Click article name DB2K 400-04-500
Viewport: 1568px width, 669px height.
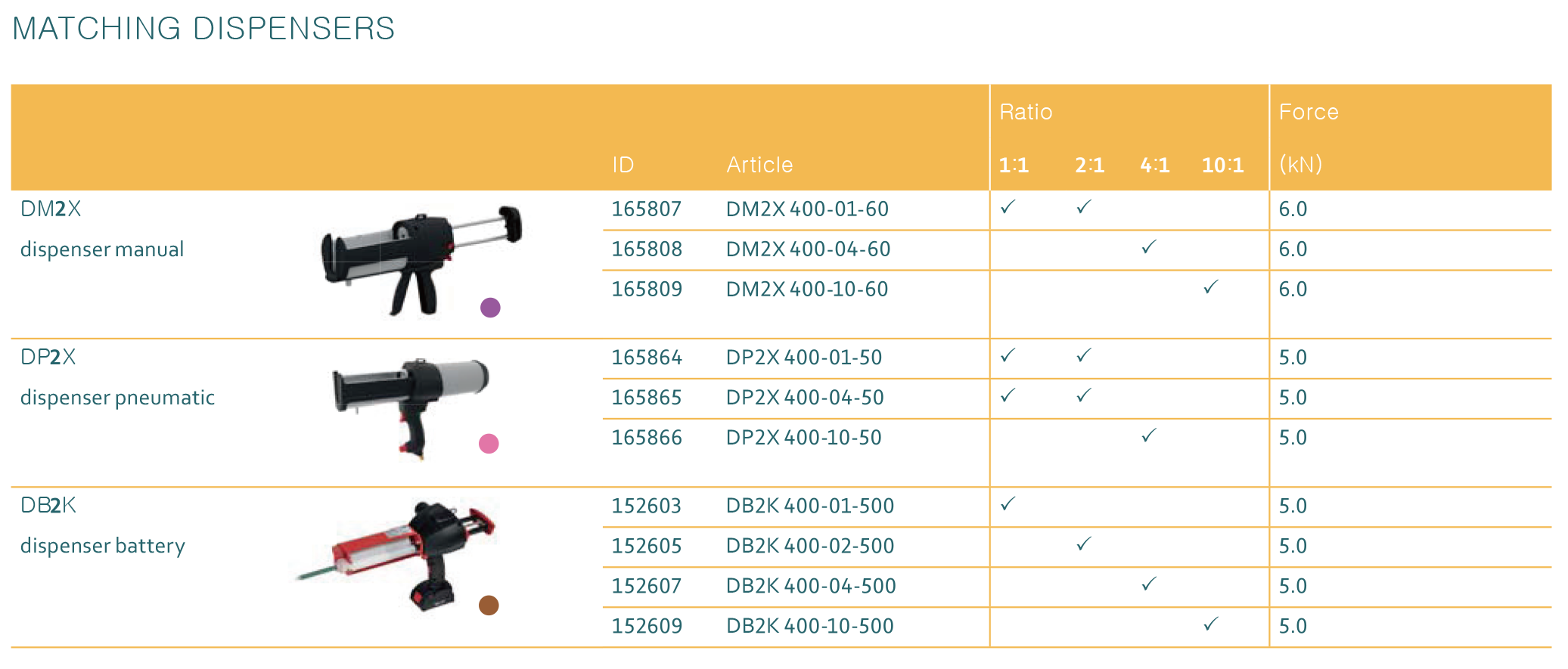[810, 586]
